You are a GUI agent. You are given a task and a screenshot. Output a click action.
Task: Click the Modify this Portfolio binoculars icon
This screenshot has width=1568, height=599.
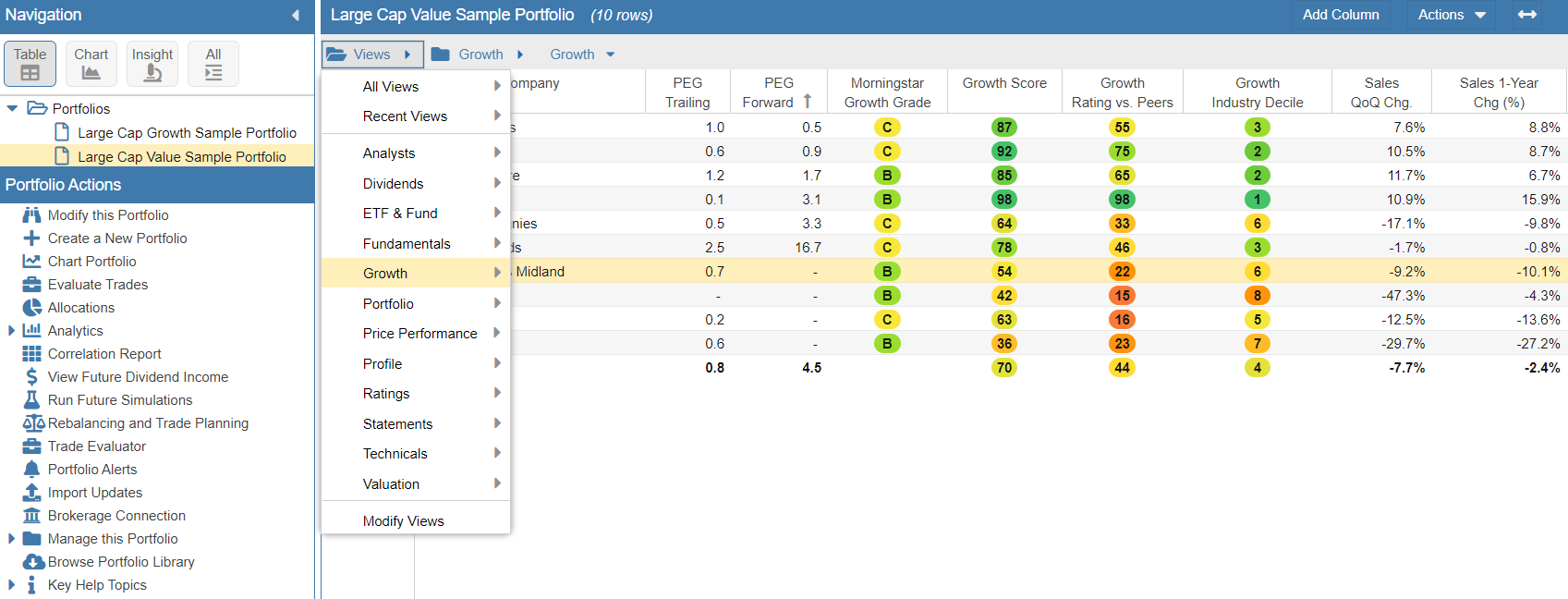(31, 215)
